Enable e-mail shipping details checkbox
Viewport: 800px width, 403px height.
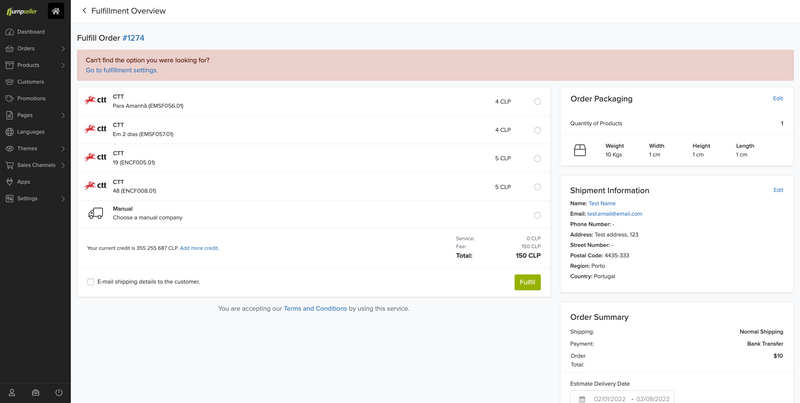pyautogui.click(x=91, y=282)
